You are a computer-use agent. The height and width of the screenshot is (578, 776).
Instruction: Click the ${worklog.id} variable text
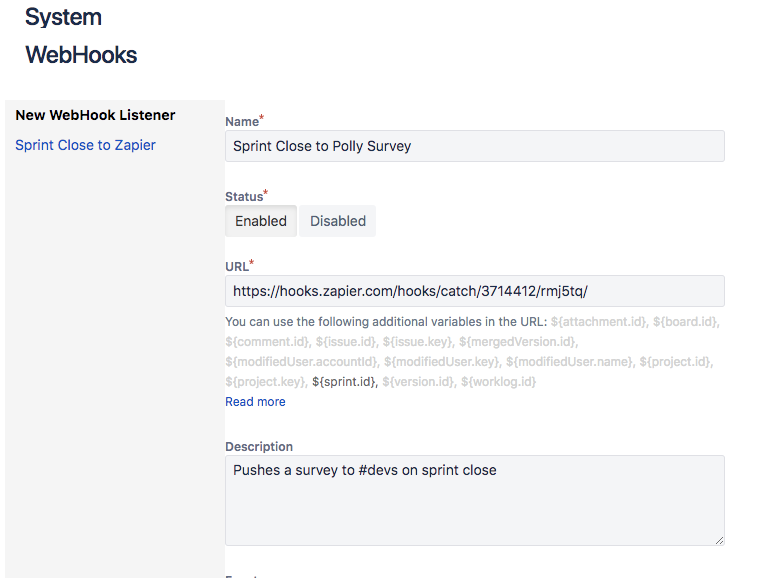(x=498, y=382)
